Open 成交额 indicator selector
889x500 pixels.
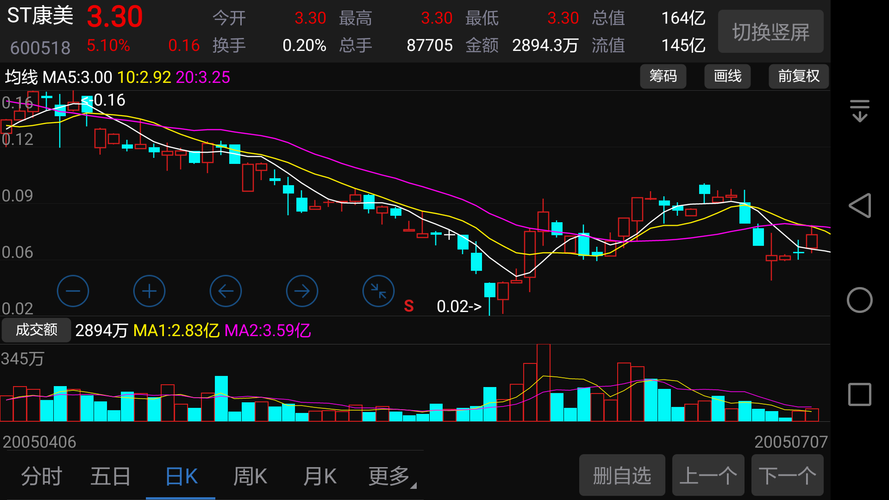(x=36, y=330)
